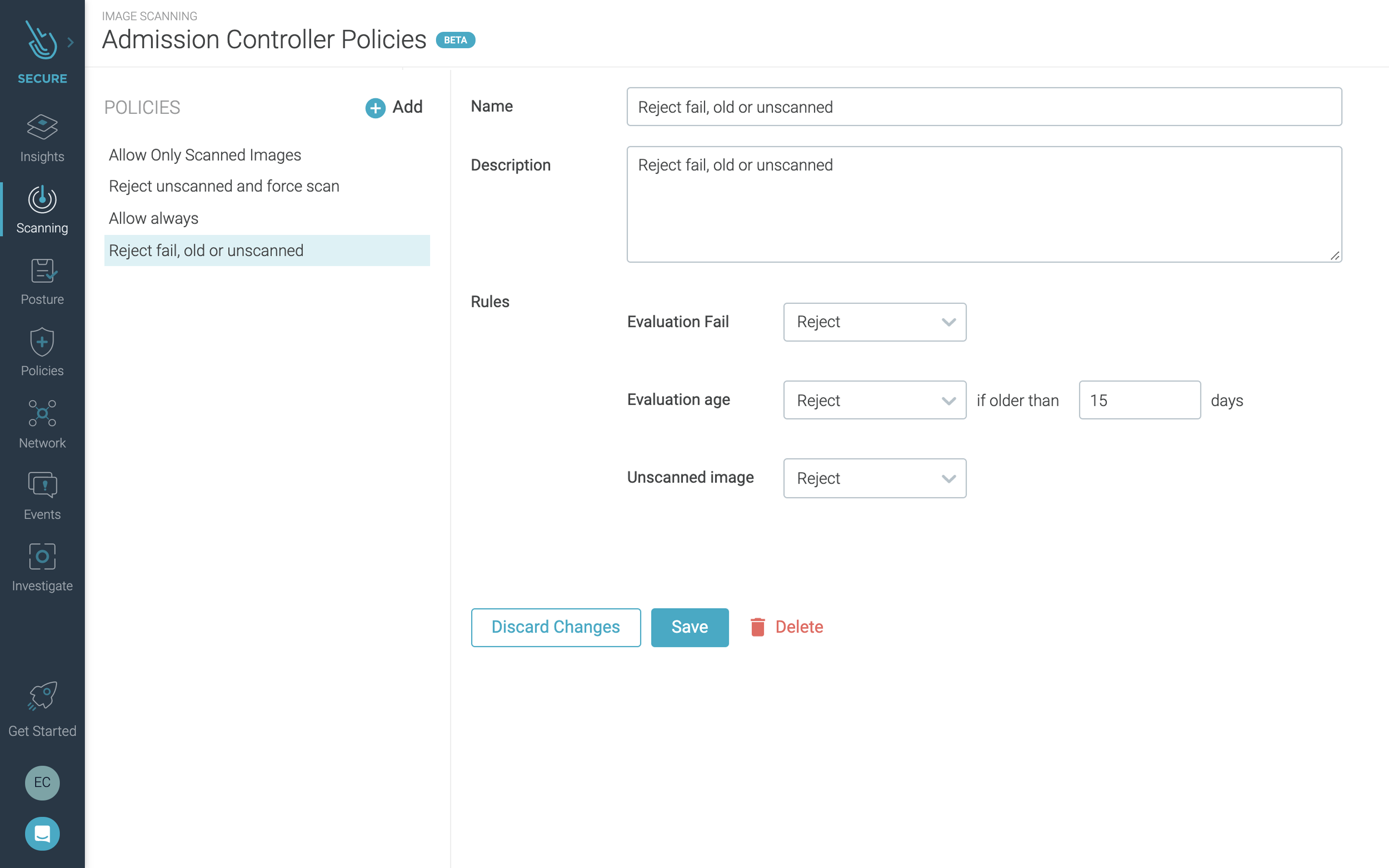Select the Allow always policy
1389x868 pixels.
pos(153,218)
